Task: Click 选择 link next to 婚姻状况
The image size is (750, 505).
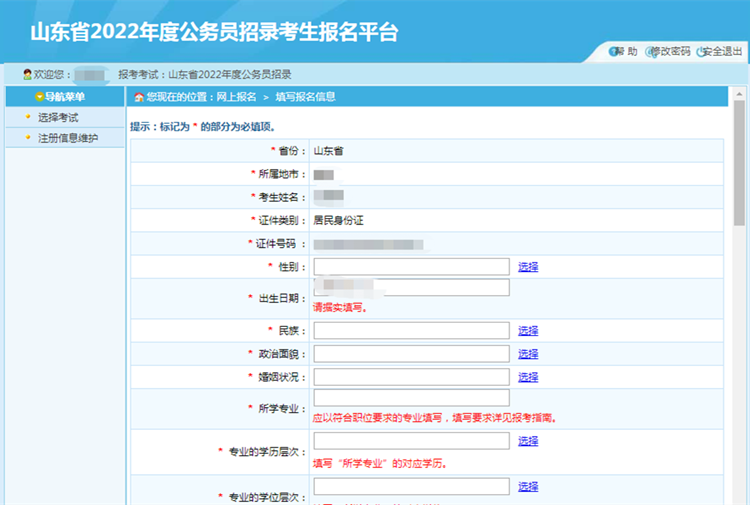Action: tap(528, 377)
